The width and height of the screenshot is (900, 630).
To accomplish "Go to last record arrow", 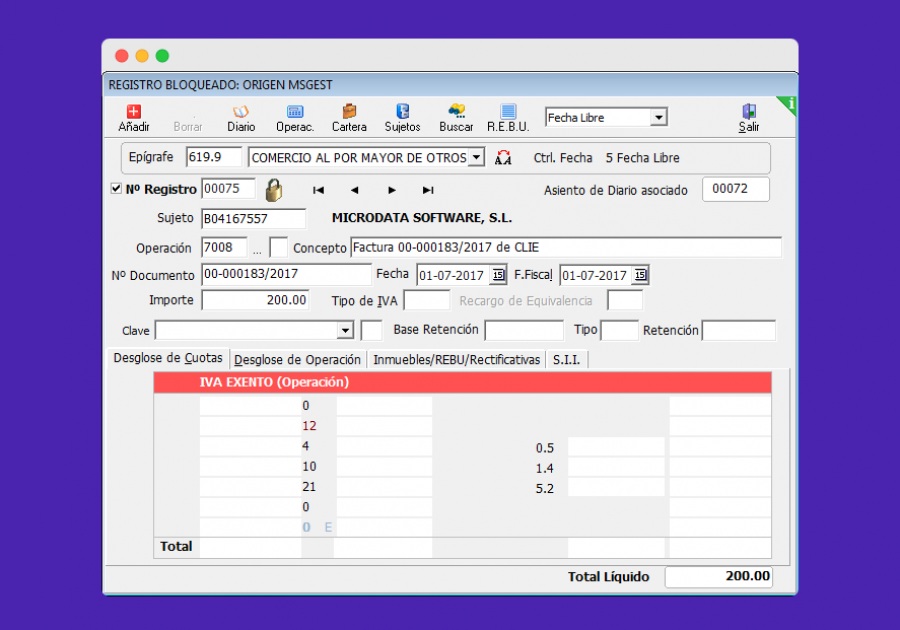I will click(428, 190).
